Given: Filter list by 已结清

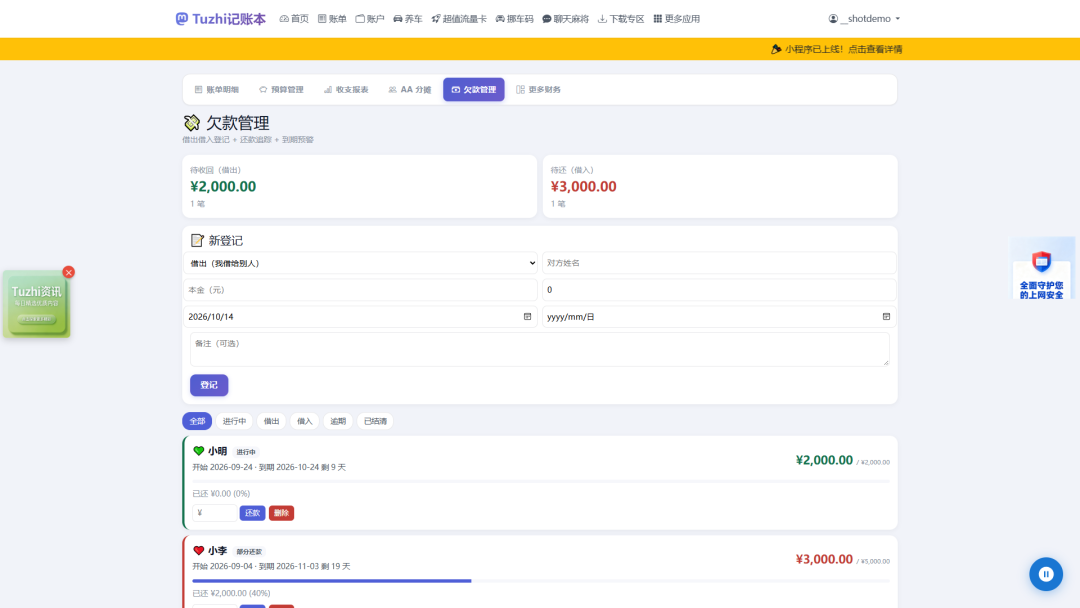Looking at the screenshot, I should point(375,421).
